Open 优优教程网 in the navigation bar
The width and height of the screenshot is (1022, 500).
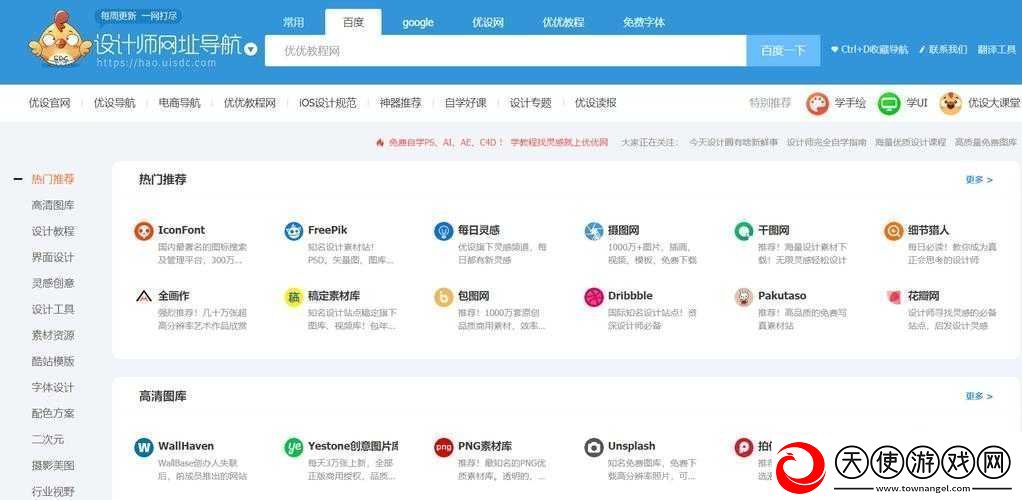point(250,103)
